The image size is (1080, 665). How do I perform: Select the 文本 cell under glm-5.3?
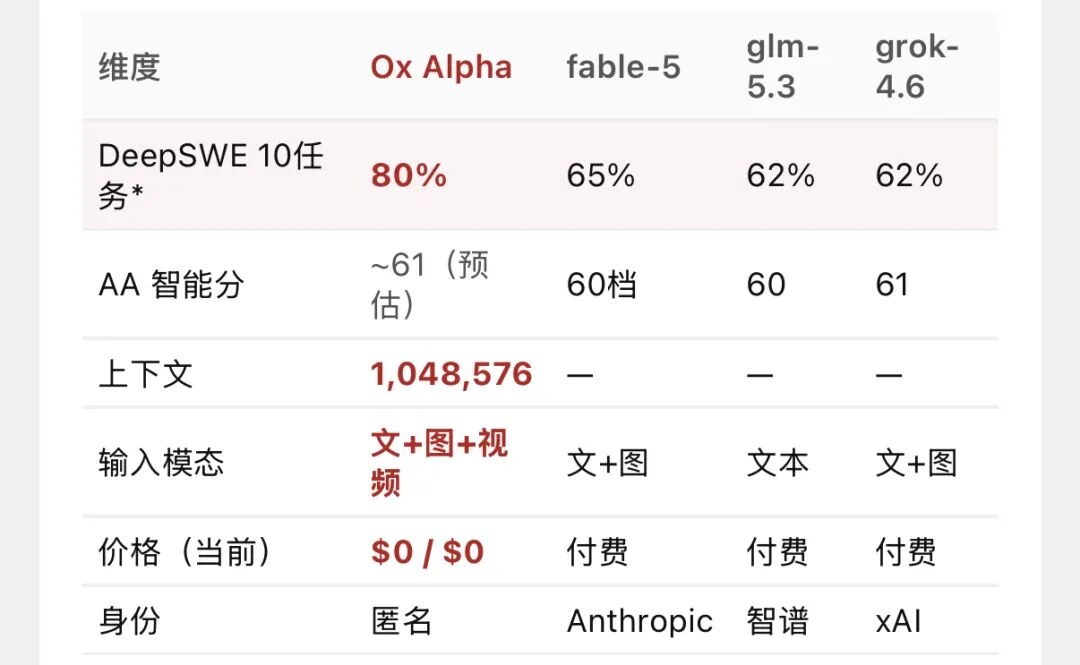coord(778,462)
